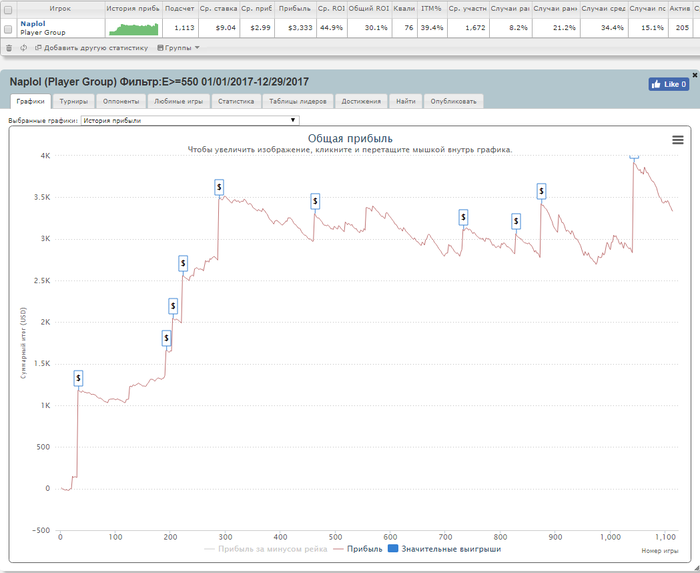Click the Общая прибыль chart title
700x573 pixels.
(350, 139)
